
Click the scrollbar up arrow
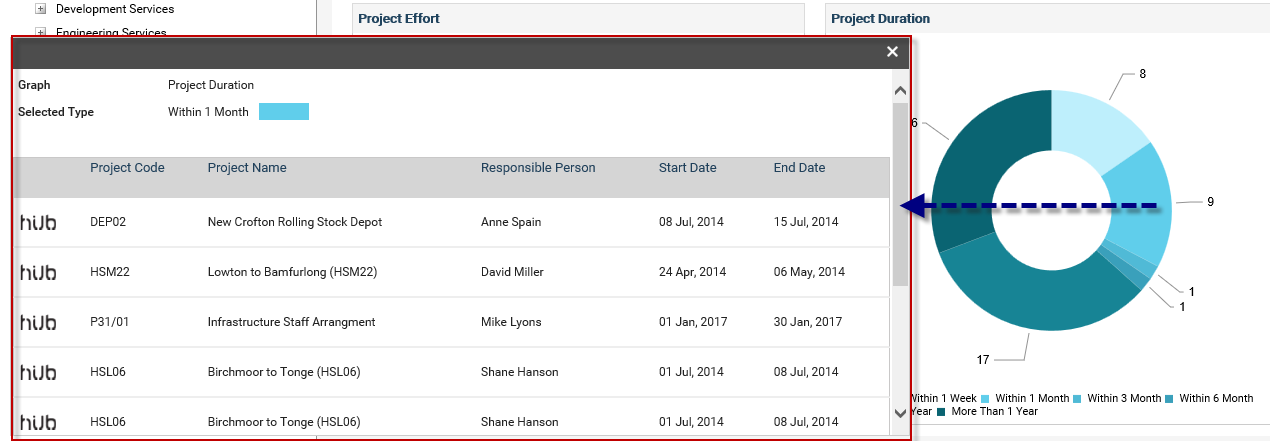[x=900, y=91]
